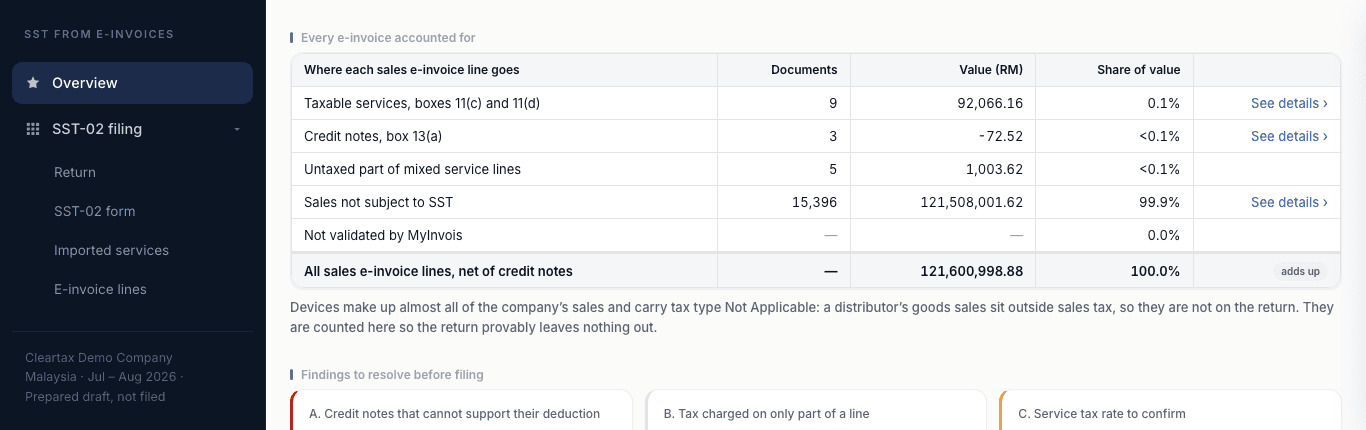See details for Taxable services row
1366x430 pixels.
[x=1289, y=103]
